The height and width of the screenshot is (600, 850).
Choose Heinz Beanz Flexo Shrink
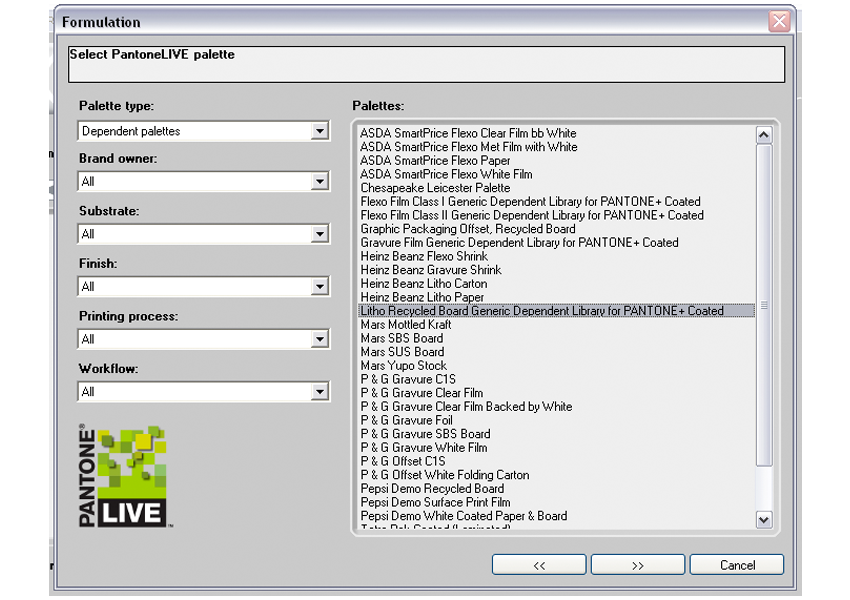(424, 256)
